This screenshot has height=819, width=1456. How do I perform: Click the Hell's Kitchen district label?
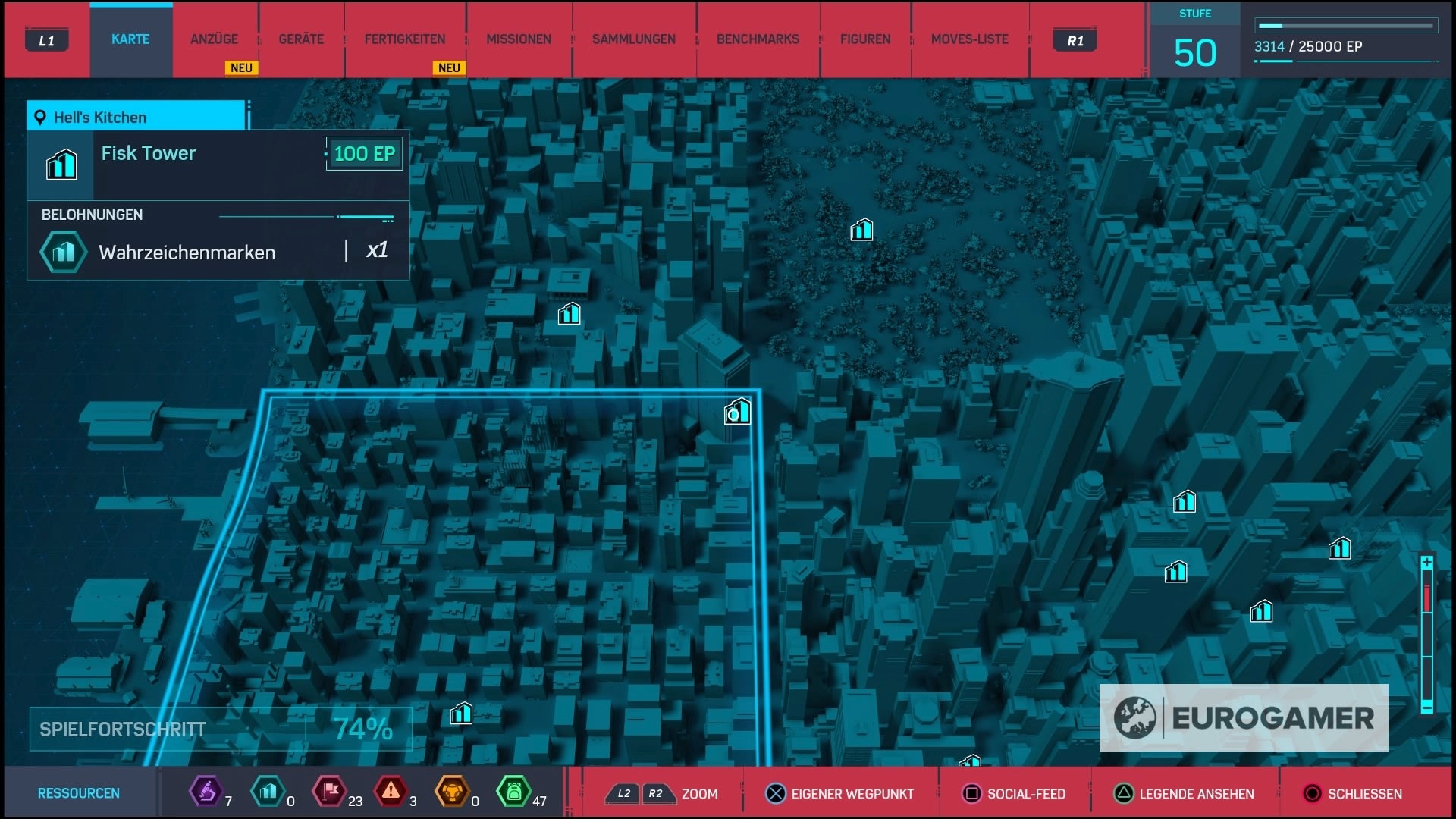tap(100, 118)
